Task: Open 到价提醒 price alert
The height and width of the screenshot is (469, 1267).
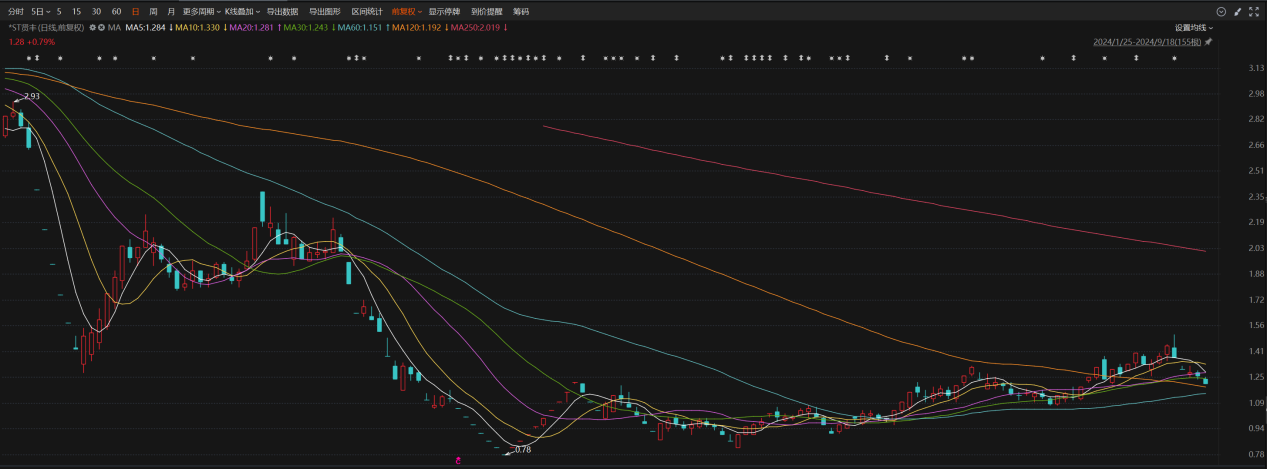Action: 487,12
